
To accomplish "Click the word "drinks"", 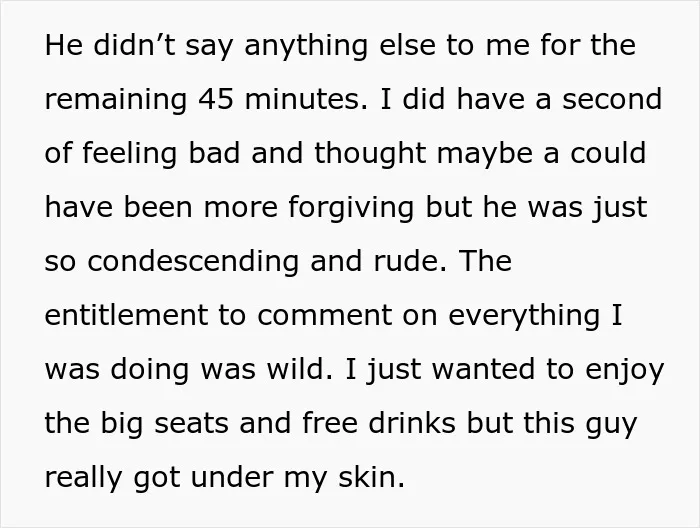I will (412, 422).
